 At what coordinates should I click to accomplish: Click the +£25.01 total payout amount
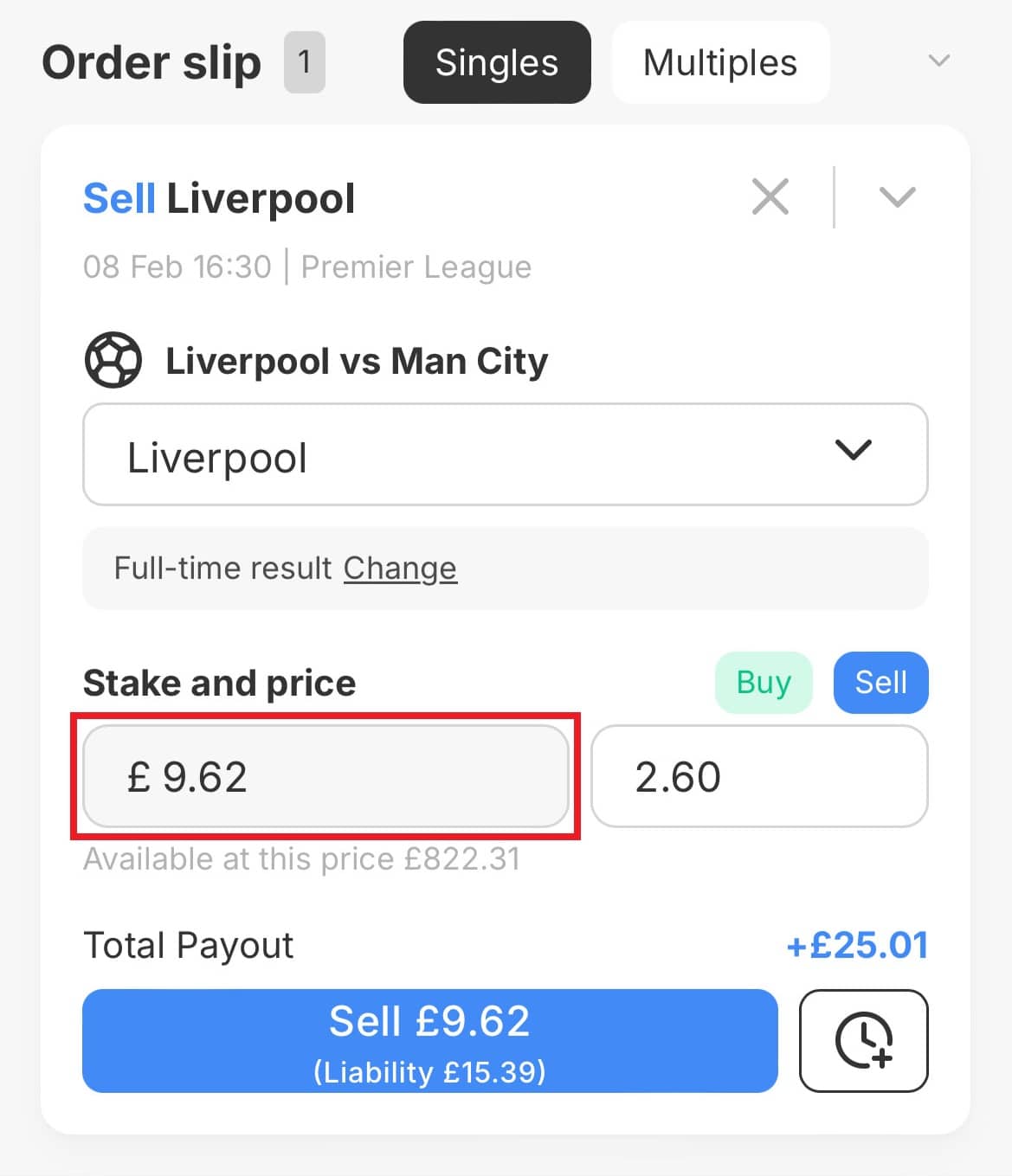[856, 945]
